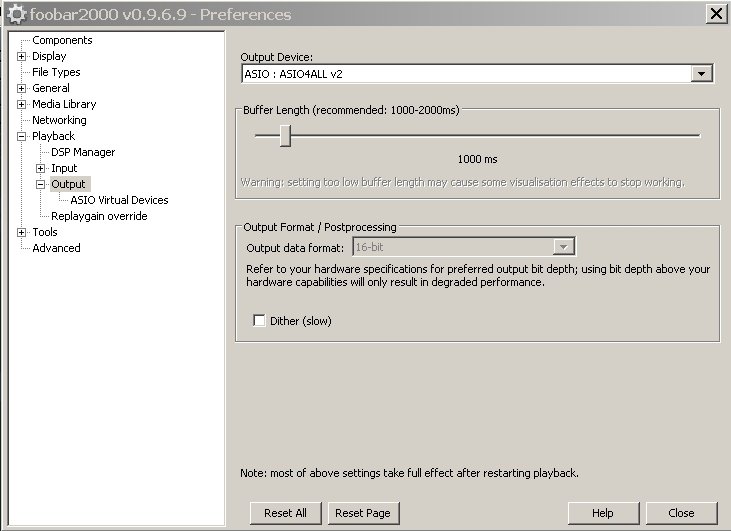Click the foobar2000 gear icon in title bar
Viewport: 731px width, 531px height.
point(16,14)
